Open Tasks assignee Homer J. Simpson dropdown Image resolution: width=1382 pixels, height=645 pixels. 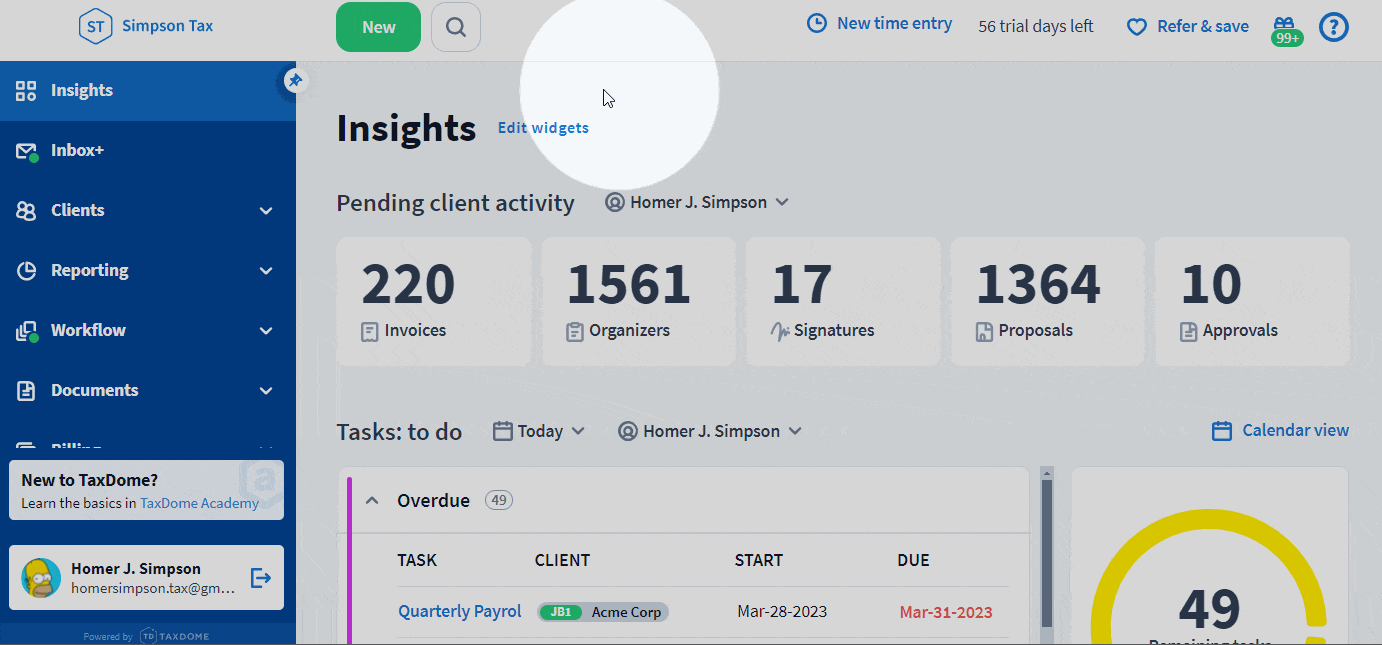pyautogui.click(x=710, y=431)
